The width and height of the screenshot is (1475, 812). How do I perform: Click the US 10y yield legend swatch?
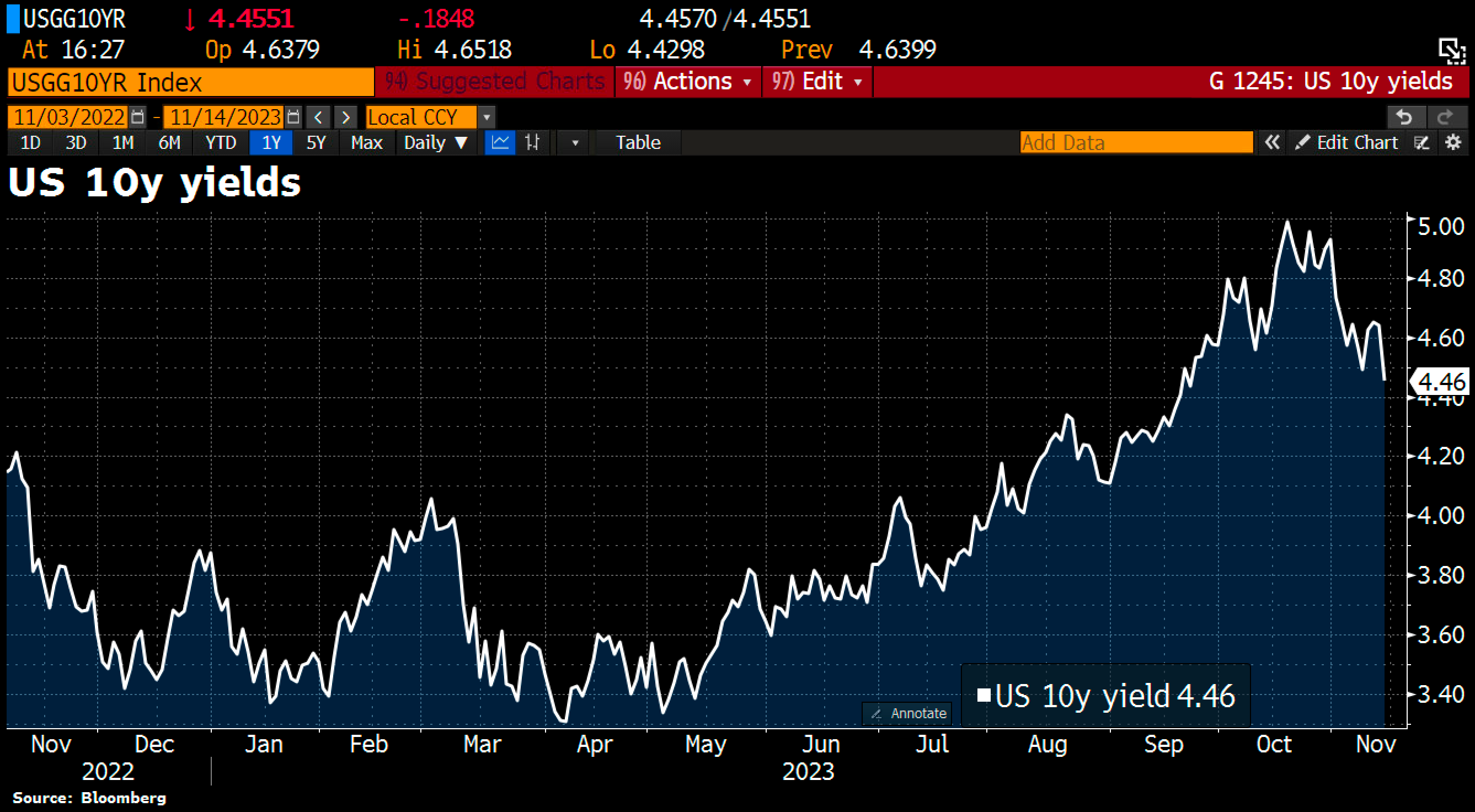pyautogui.click(x=984, y=695)
